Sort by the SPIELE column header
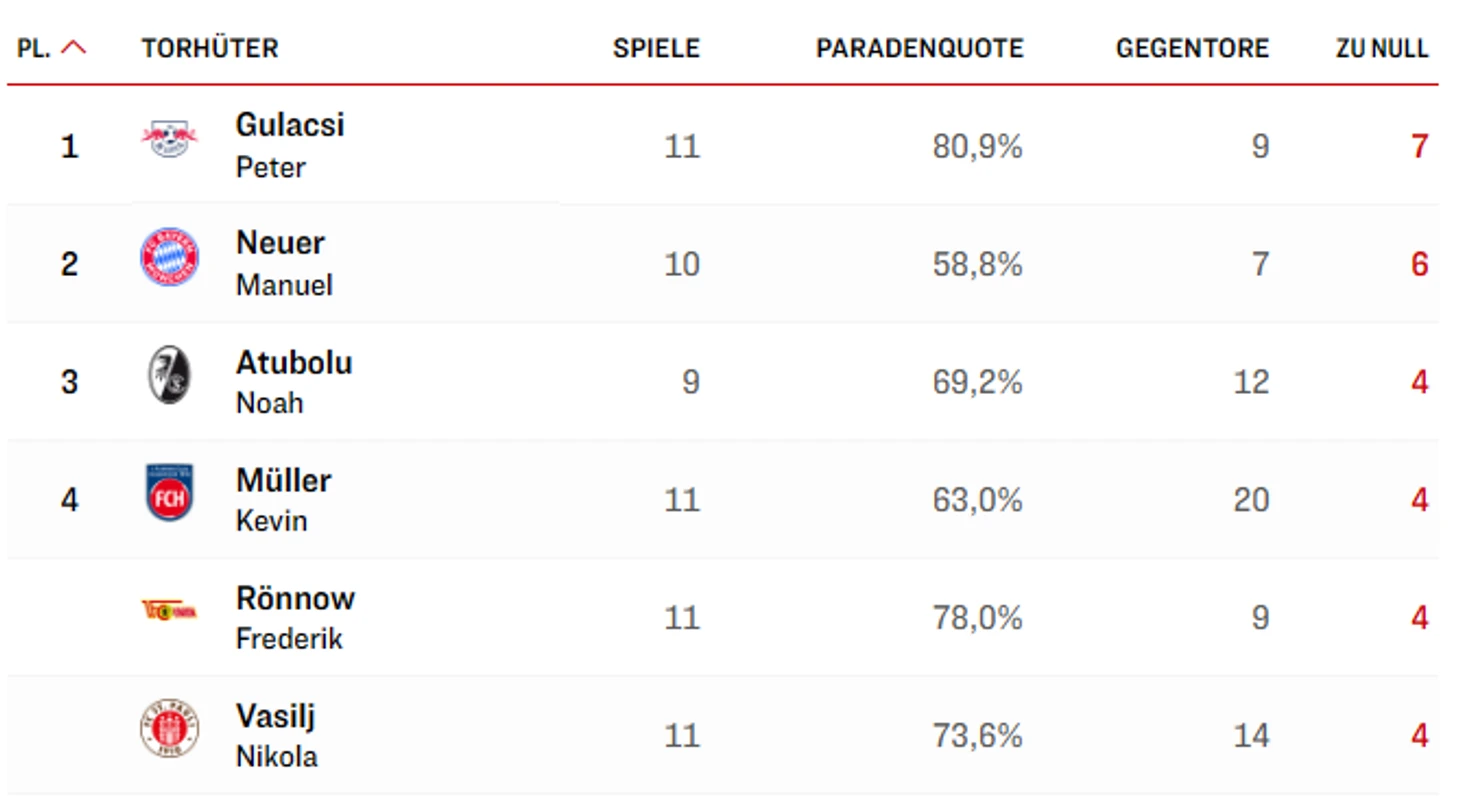Image resolution: width=1460 pixels, height=799 pixels. [x=657, y=48]
